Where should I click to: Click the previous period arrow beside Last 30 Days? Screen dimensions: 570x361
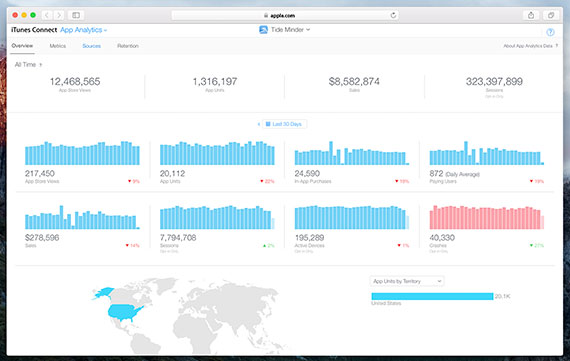(x=258, y=124)
